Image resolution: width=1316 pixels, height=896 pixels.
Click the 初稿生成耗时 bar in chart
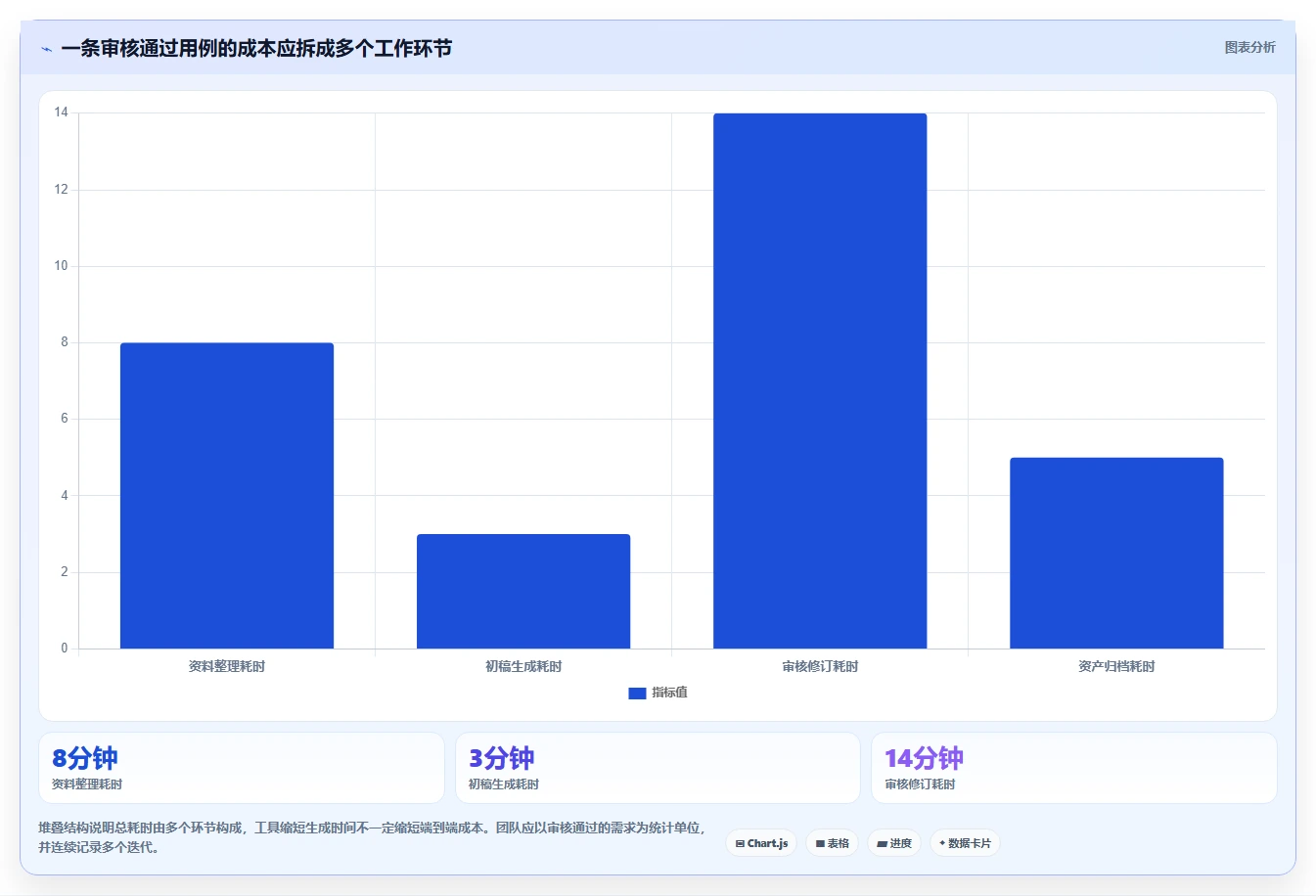[523, 591]
